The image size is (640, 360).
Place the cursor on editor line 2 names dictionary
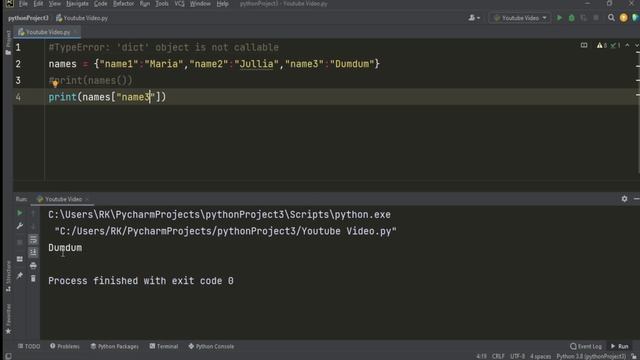pos(214,64)
